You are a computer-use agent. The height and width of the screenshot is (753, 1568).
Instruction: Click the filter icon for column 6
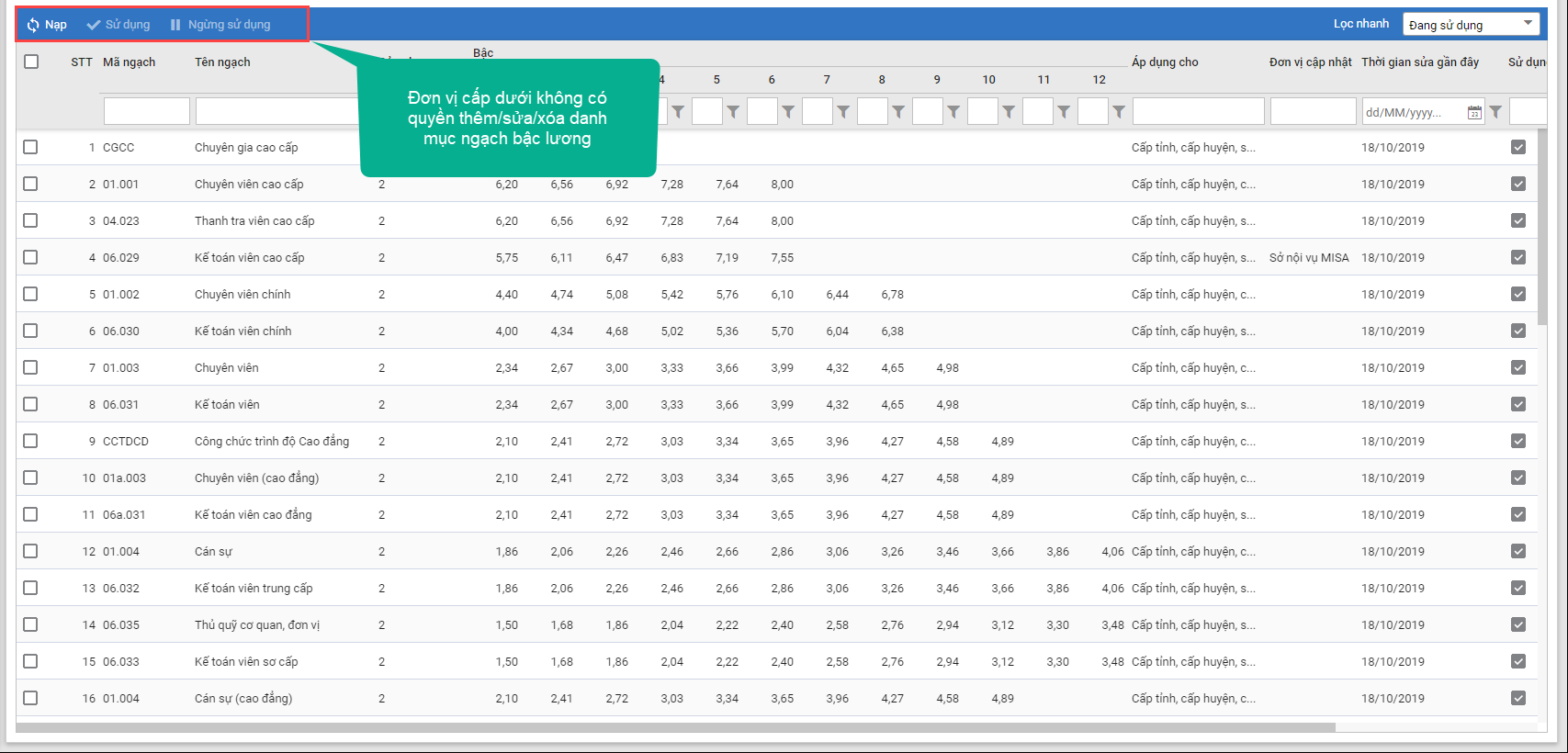pyautogui.click(x=788, y=112)
